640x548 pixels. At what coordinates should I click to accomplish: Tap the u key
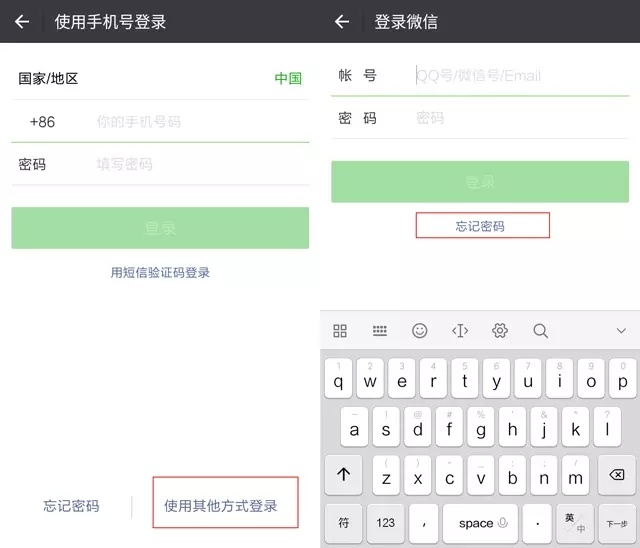528,378
